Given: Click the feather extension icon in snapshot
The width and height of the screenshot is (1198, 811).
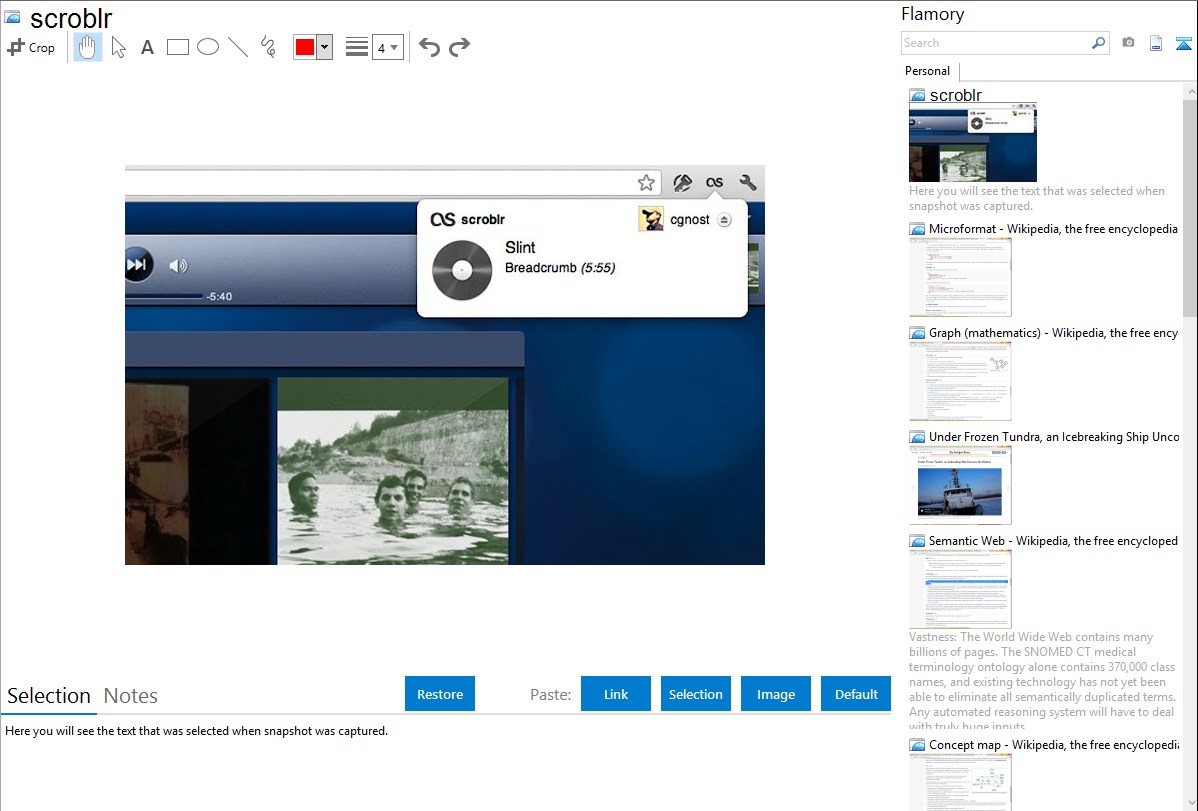Looking at the screenshot, I should click(x=682, y=183).
